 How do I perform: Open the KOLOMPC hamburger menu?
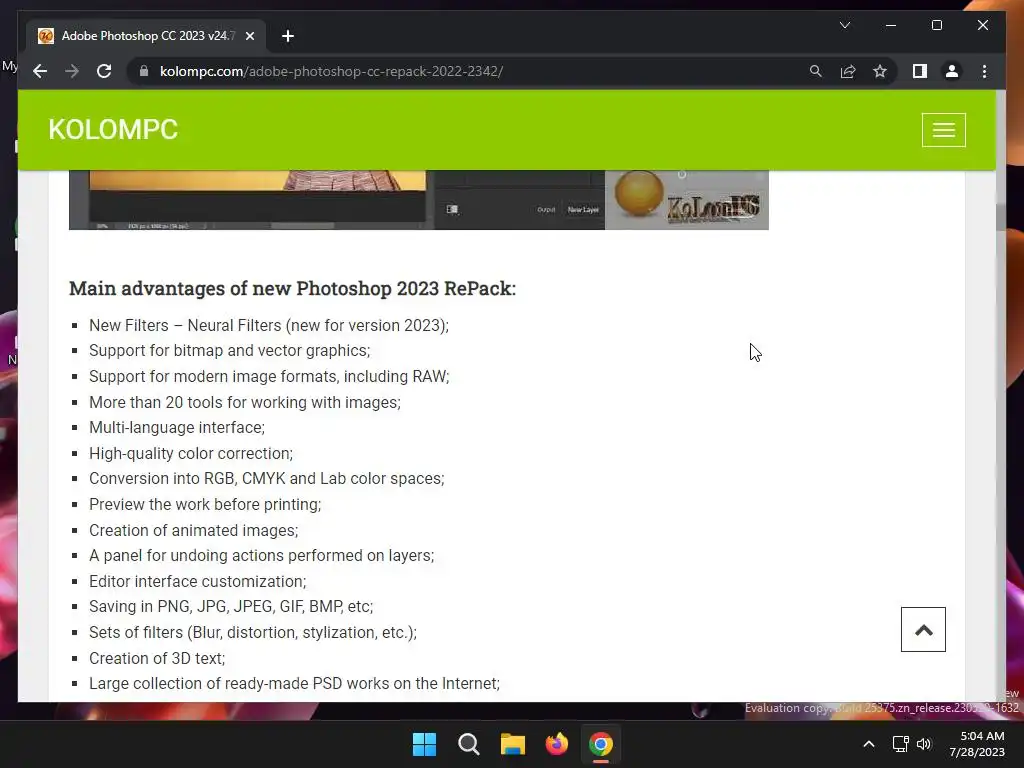(x=943, y=130)
